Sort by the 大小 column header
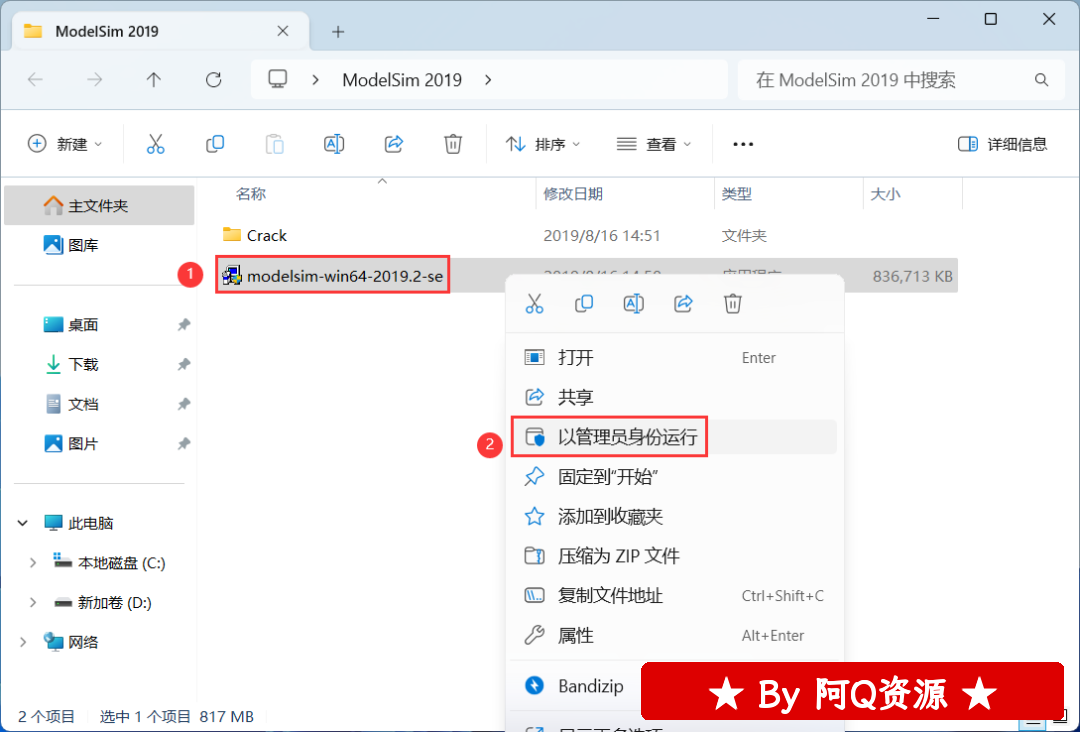The image size is (1080, 732). tap(885, 194)
